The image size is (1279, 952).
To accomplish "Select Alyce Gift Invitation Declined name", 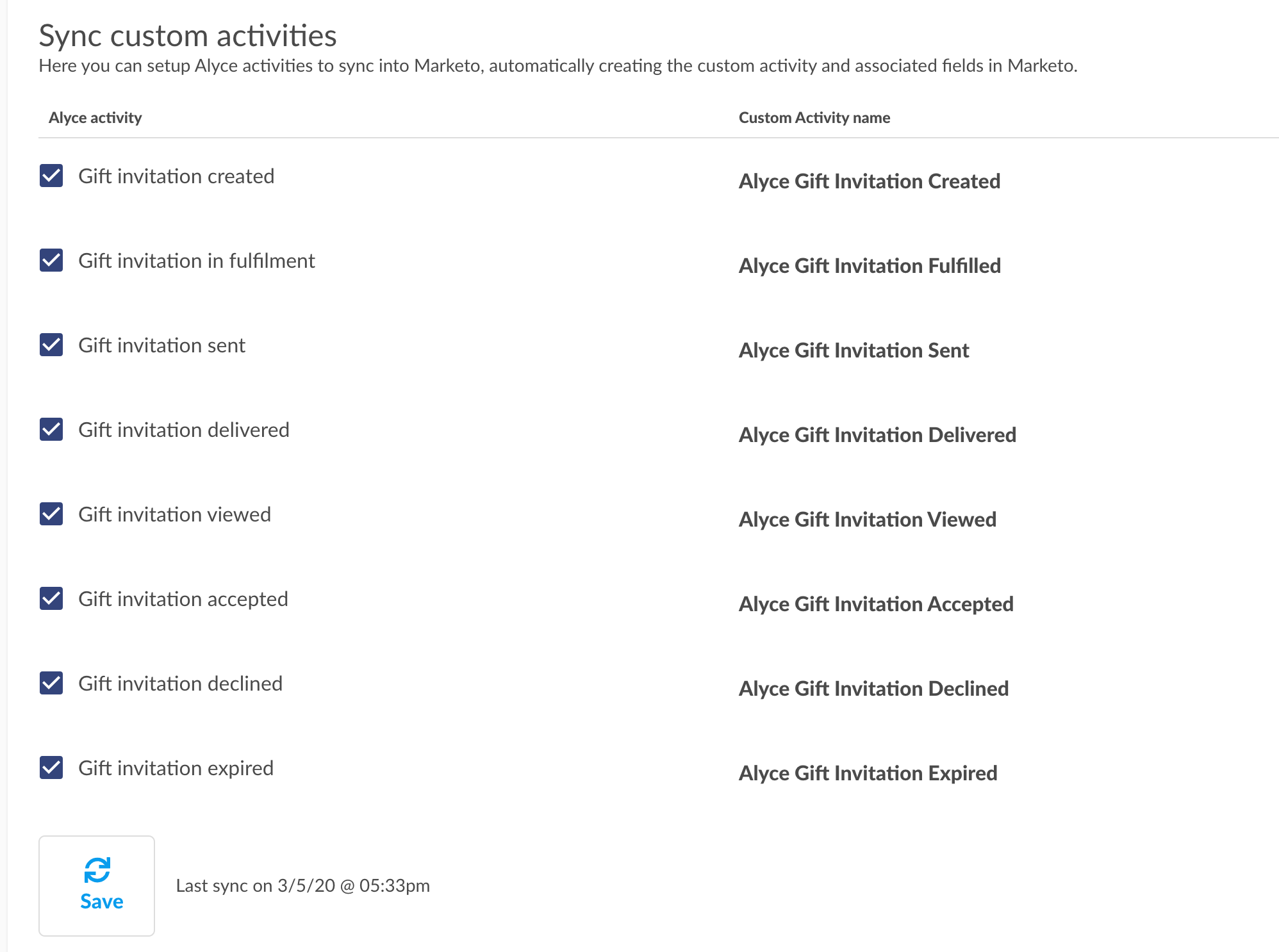I will [x=874, y=689].
